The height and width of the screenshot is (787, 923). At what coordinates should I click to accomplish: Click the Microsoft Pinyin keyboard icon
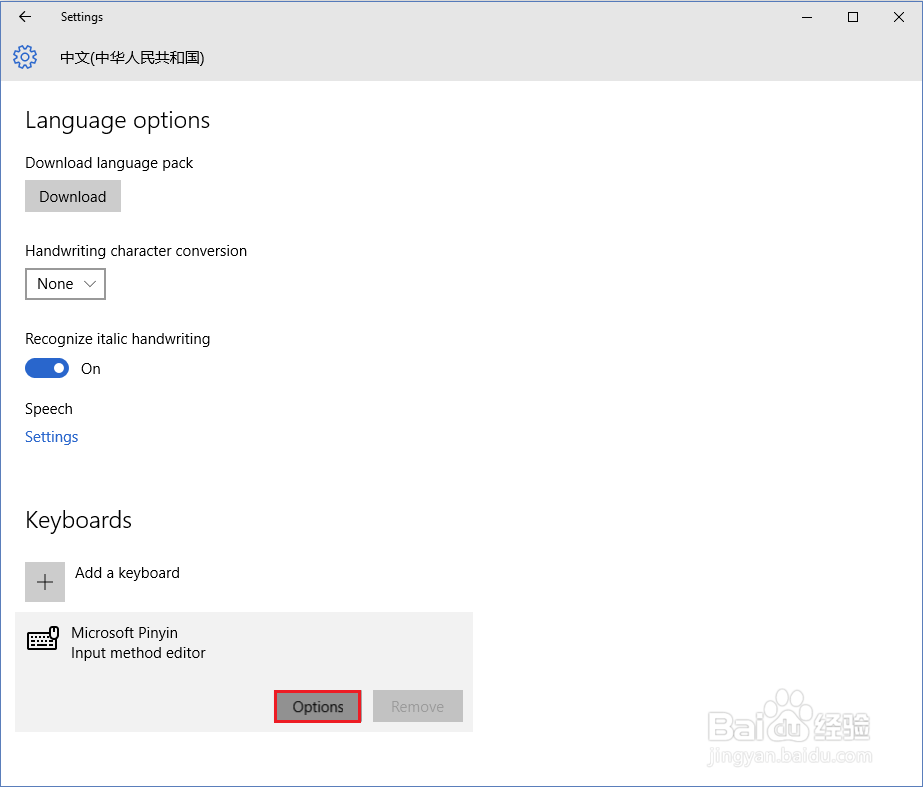43,639
